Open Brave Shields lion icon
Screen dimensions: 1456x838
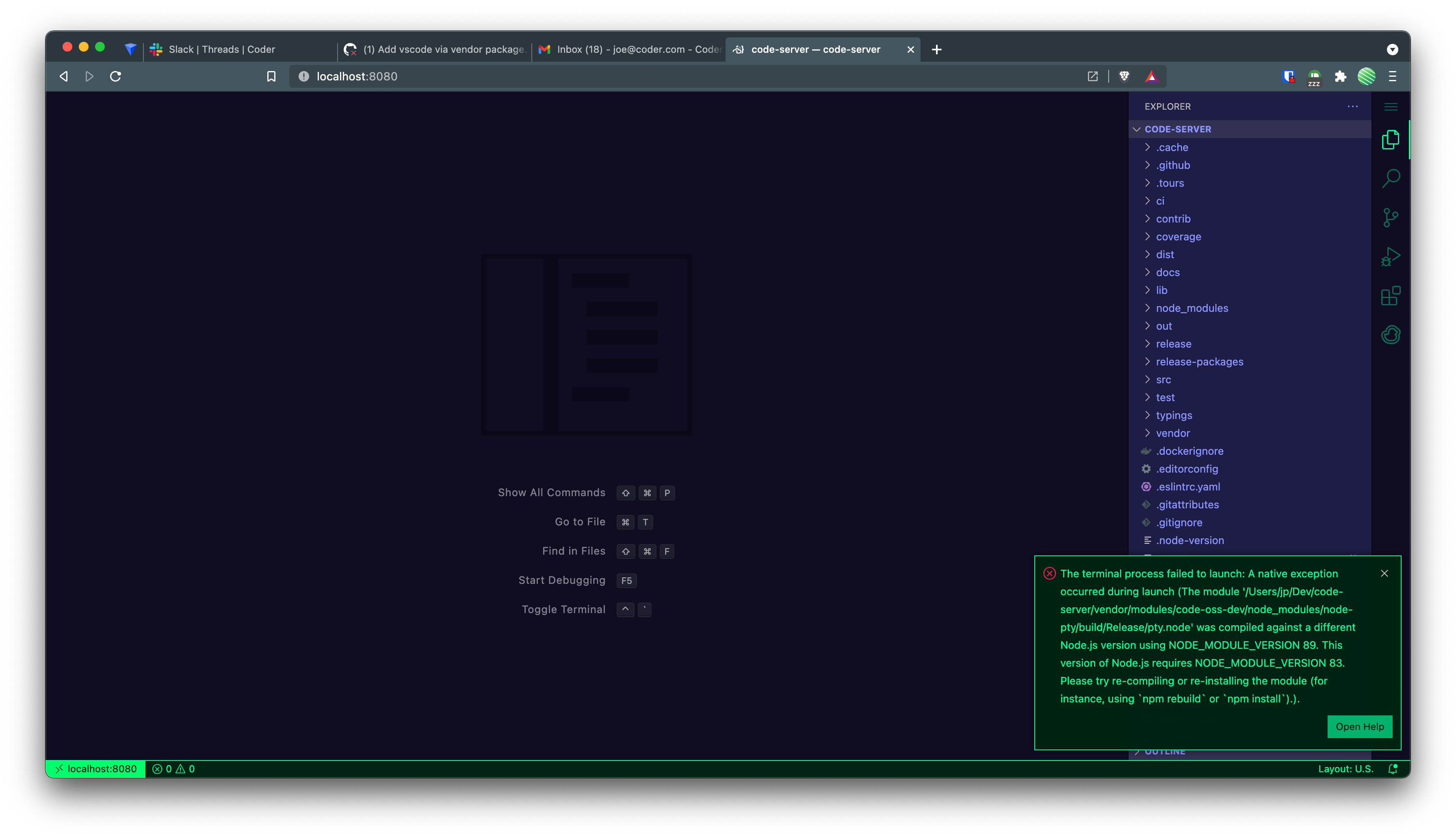(1124, 77)
